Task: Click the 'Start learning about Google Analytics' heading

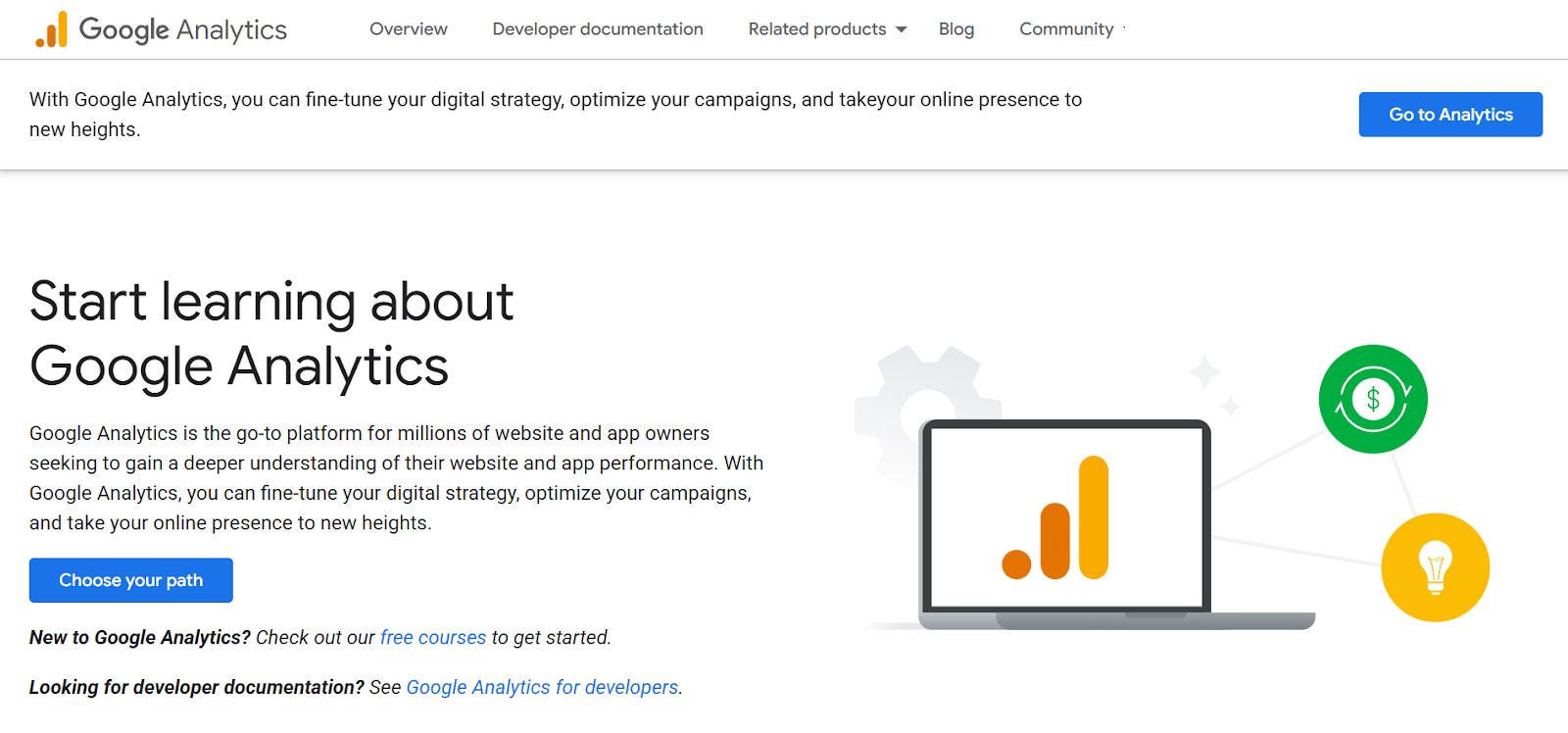Action: pyautogui.click(x=271, y=333)
